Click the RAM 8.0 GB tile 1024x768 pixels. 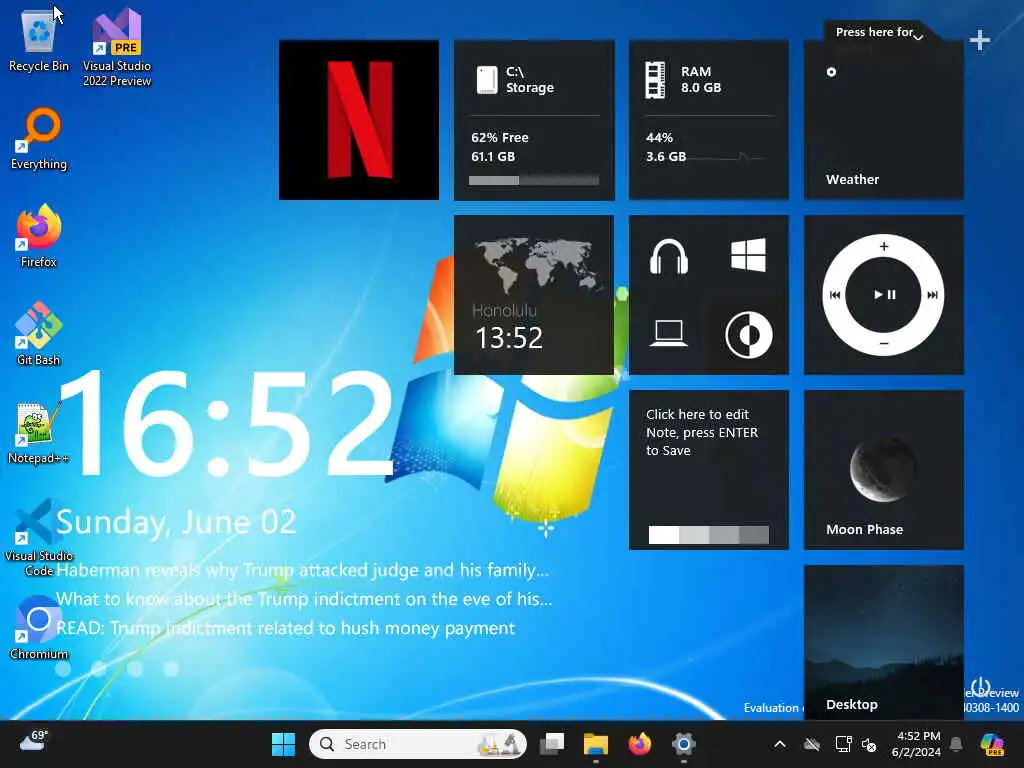tap(709, 120)
